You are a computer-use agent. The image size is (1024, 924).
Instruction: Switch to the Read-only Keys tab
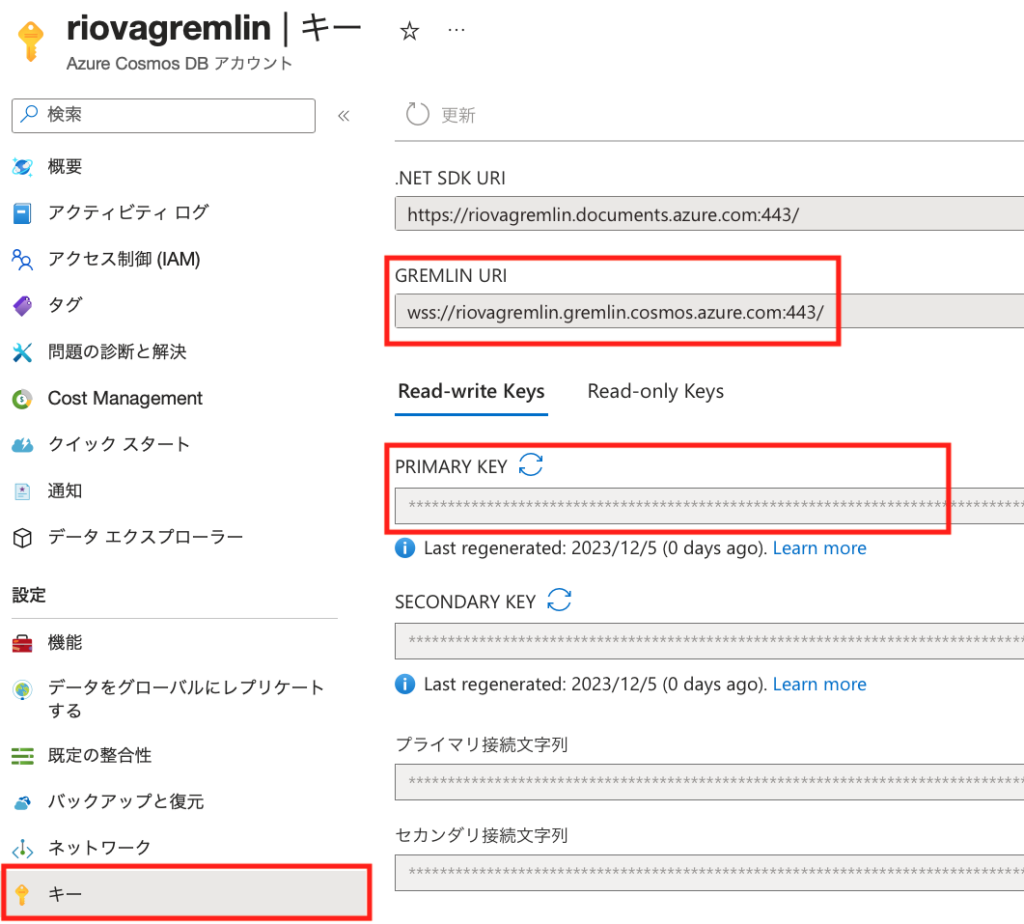click(655, 391)
